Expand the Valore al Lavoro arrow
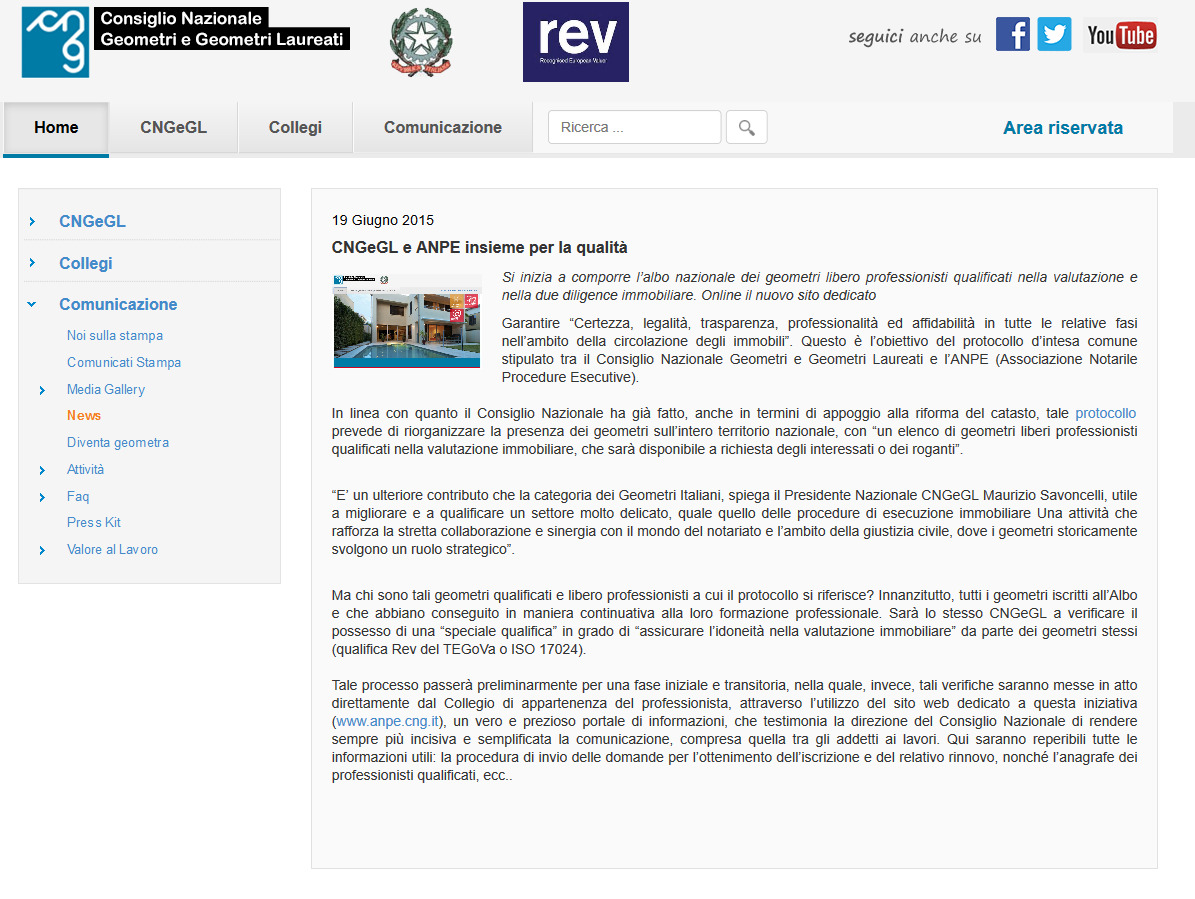Image resolution: width=1195 pixels, height=899 pixels. point(43,551)
